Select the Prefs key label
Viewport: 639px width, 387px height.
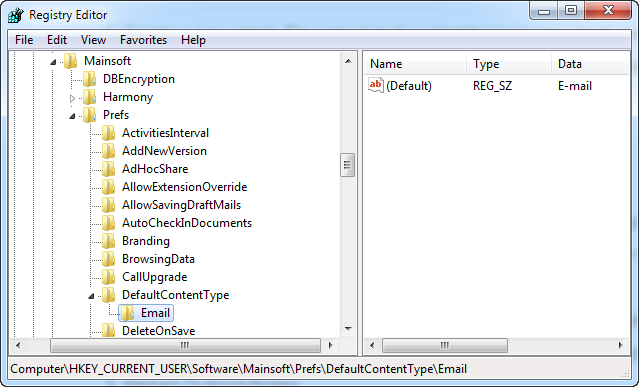coord(116,115)
